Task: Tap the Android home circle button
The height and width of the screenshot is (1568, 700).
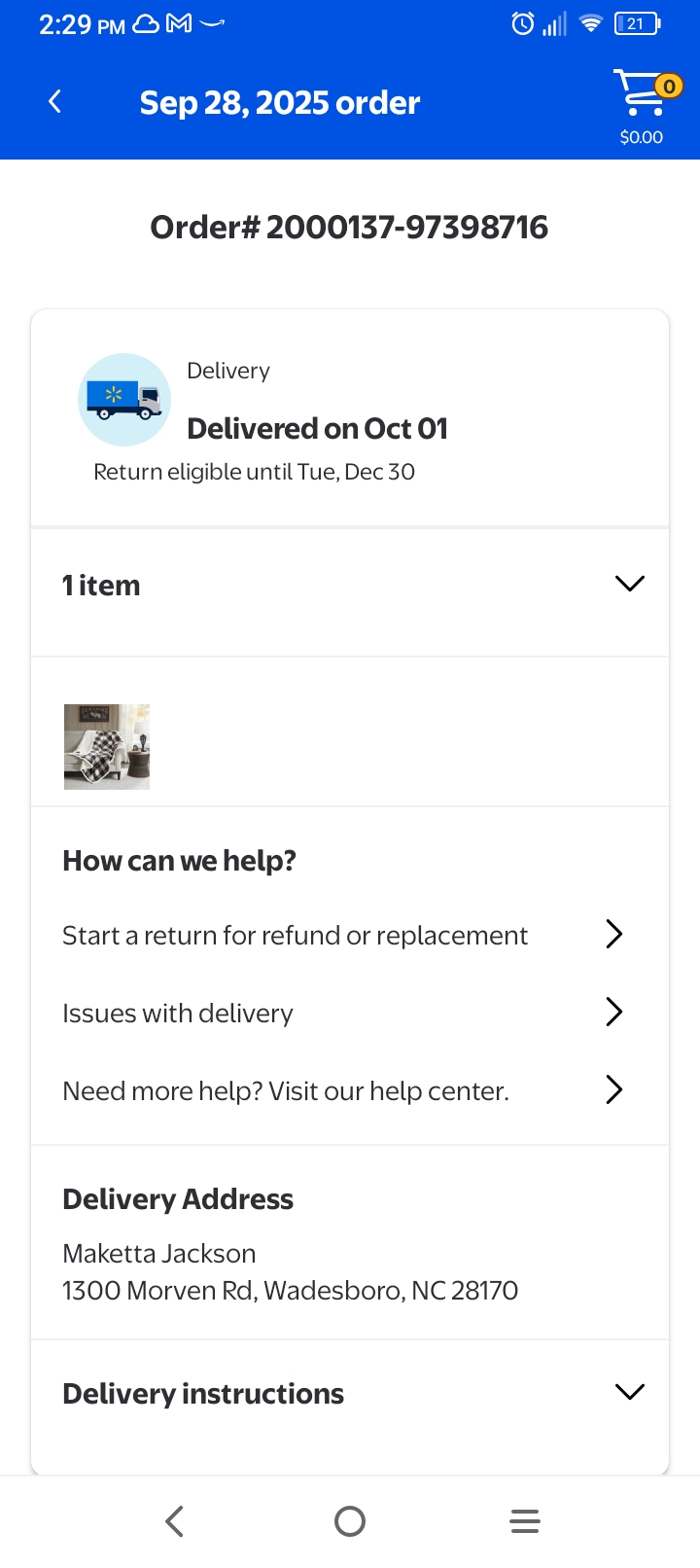Action: coord(350,1521)
